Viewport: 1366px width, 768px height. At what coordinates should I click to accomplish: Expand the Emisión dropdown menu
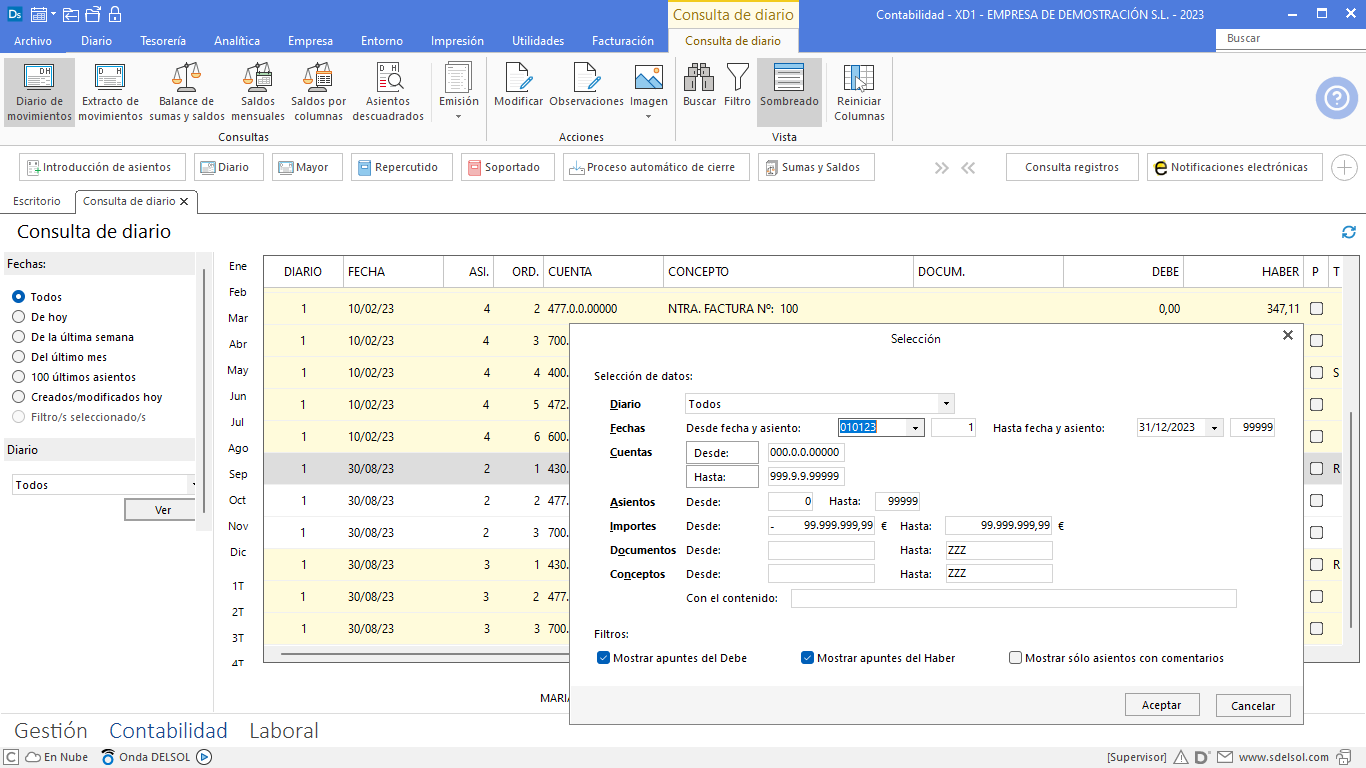(458, 116)
